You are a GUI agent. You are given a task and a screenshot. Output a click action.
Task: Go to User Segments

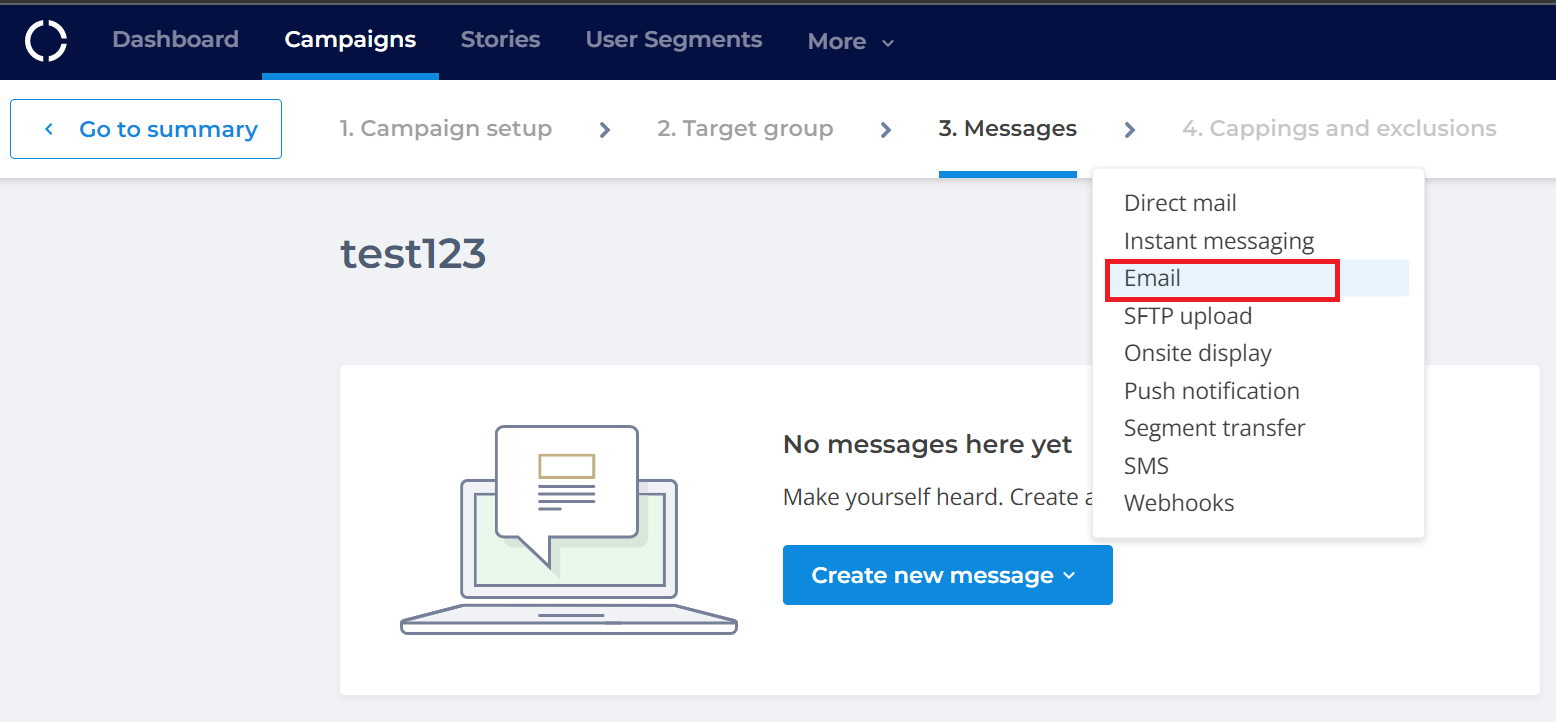[x=673, y=40]
